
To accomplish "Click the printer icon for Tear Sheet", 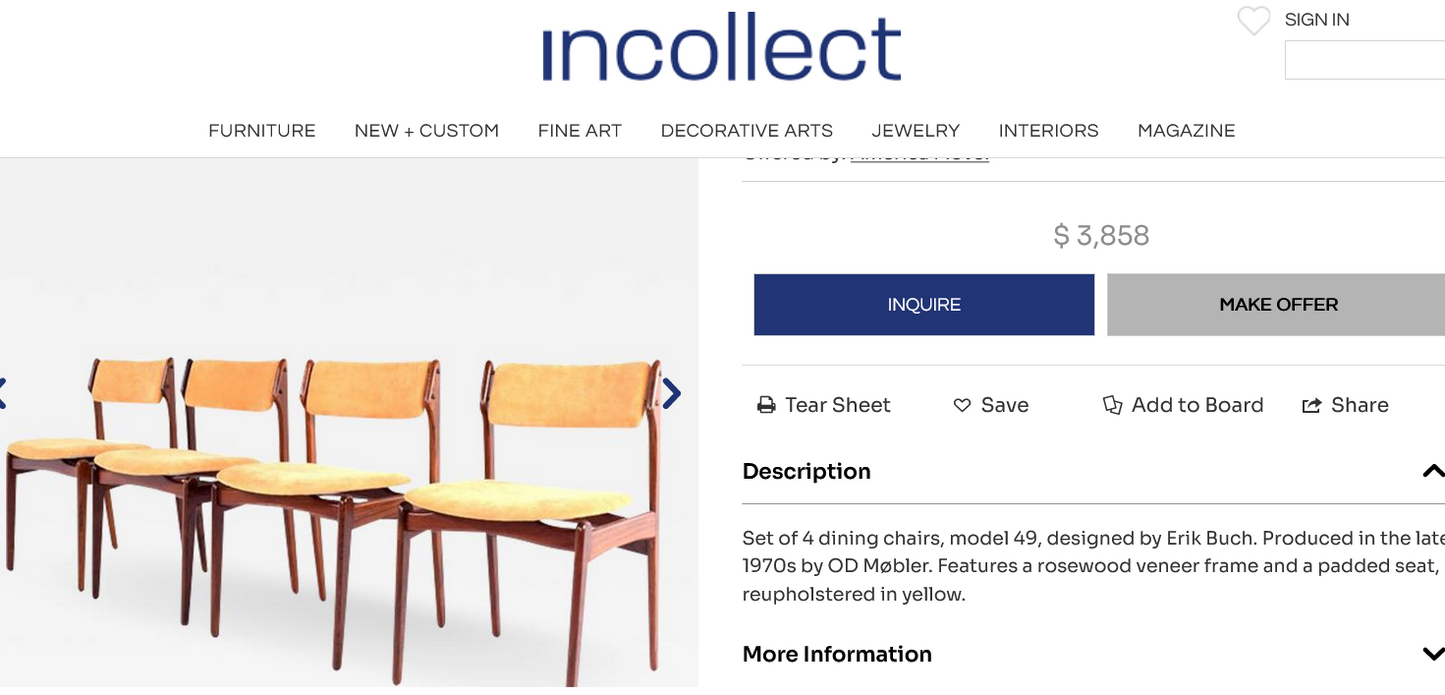I will [x=766, y=405].
